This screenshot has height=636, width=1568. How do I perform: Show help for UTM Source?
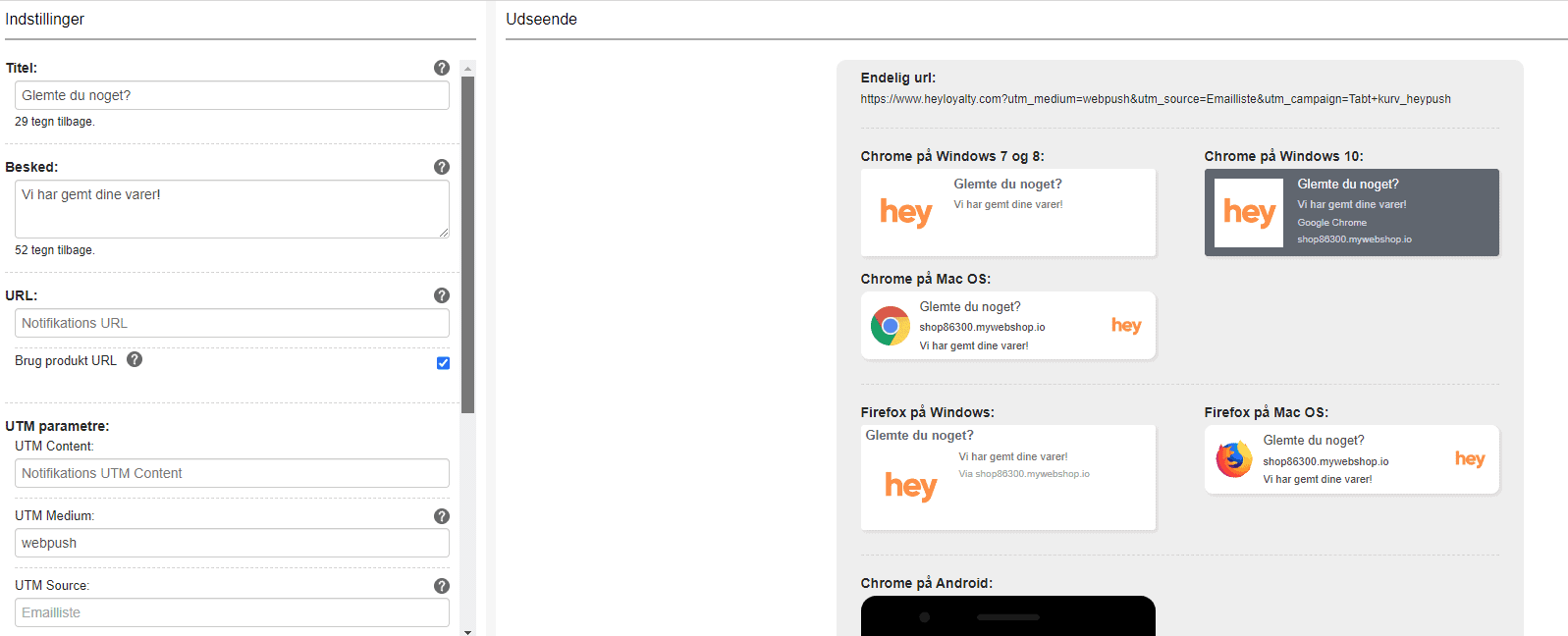coord(442,586)
